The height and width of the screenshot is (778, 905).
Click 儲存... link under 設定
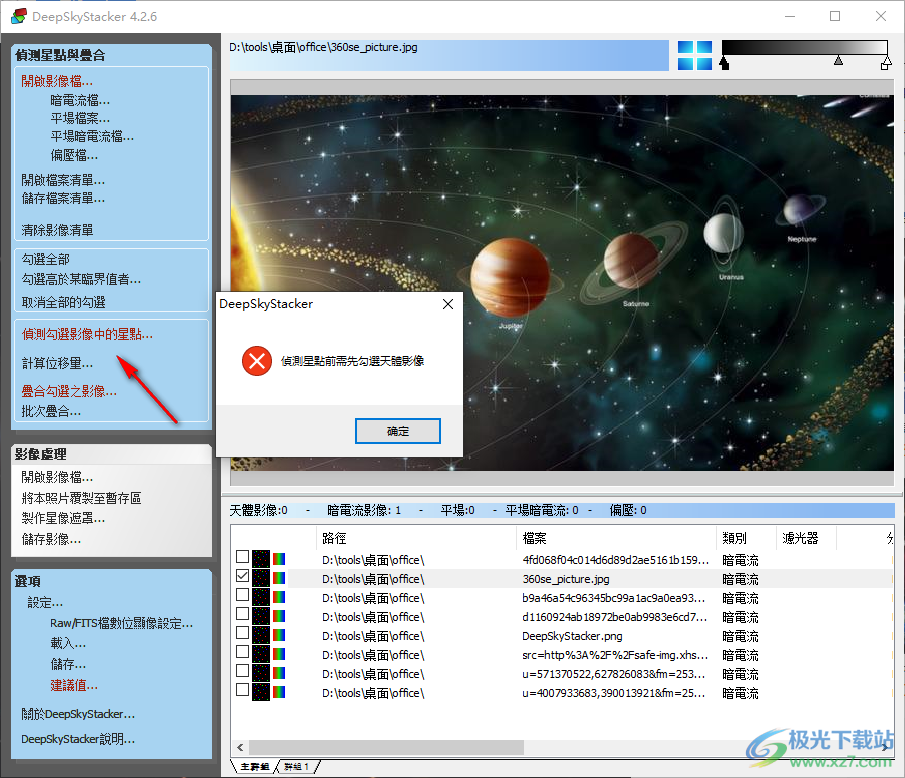tap(68, 664)
